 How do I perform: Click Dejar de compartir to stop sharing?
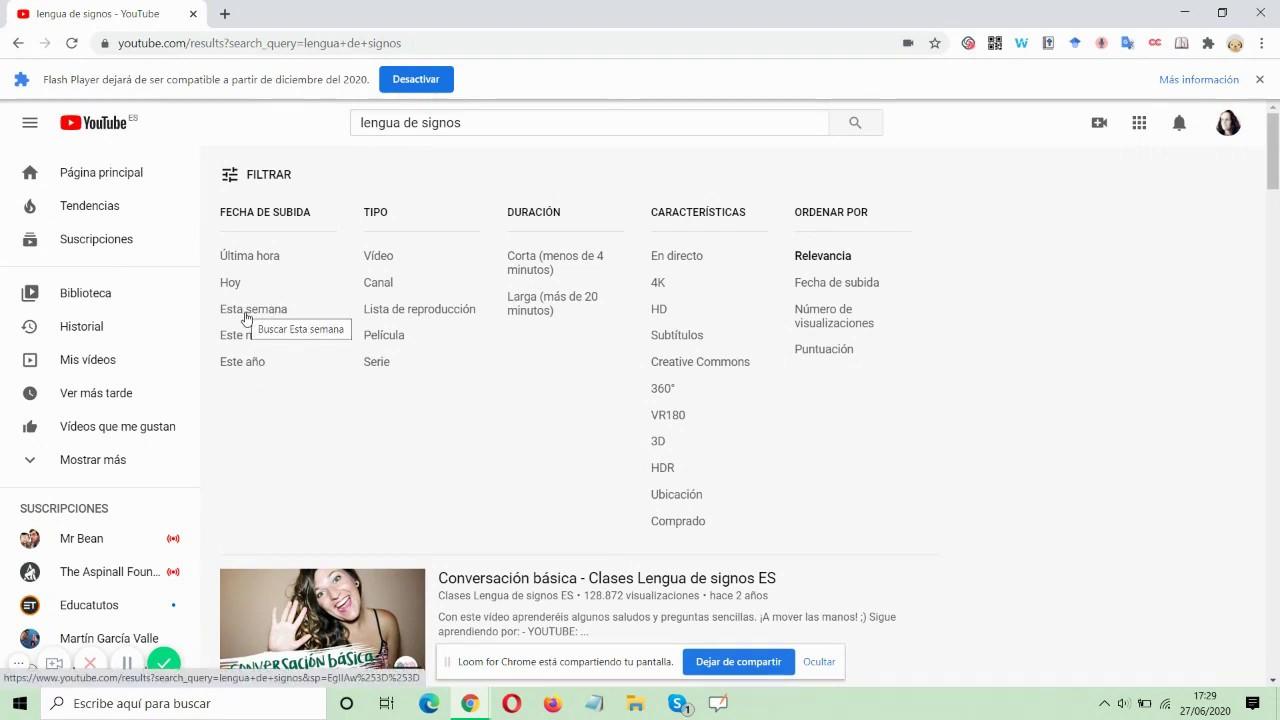point(738,661)
